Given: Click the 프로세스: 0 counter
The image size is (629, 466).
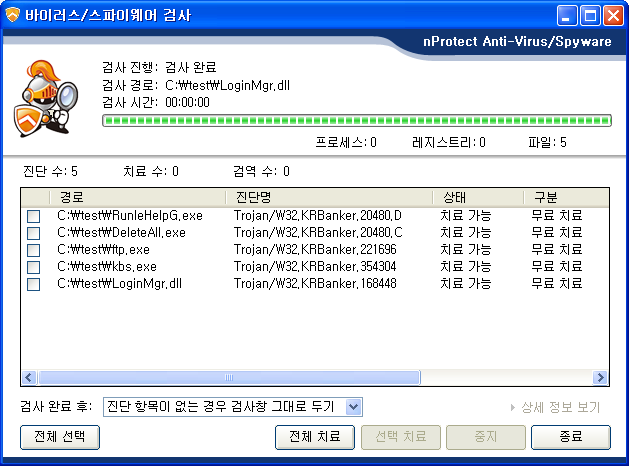Looking at the screenshot, I should point(346,142).
